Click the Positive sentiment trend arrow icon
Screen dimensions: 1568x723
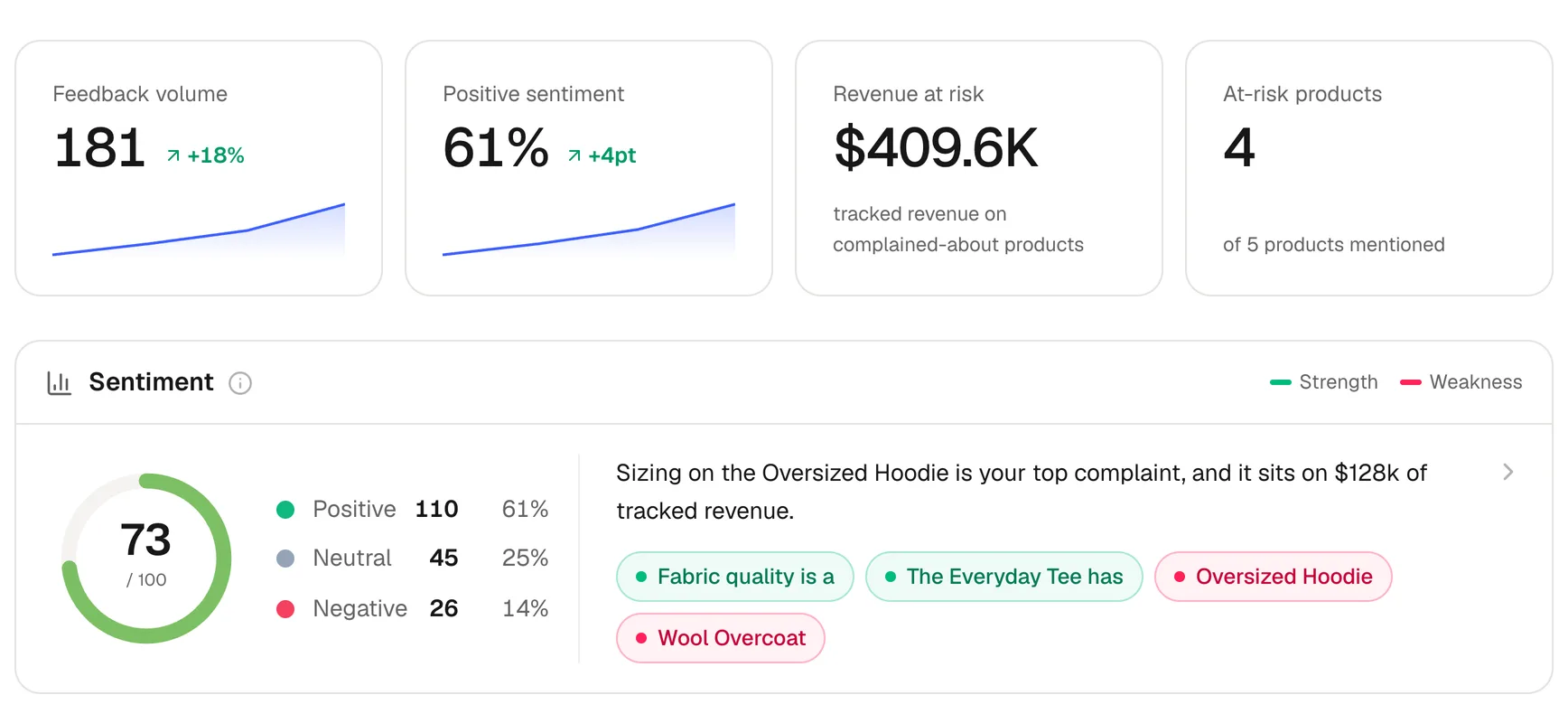pyautogui.click(x=574, y=155)
